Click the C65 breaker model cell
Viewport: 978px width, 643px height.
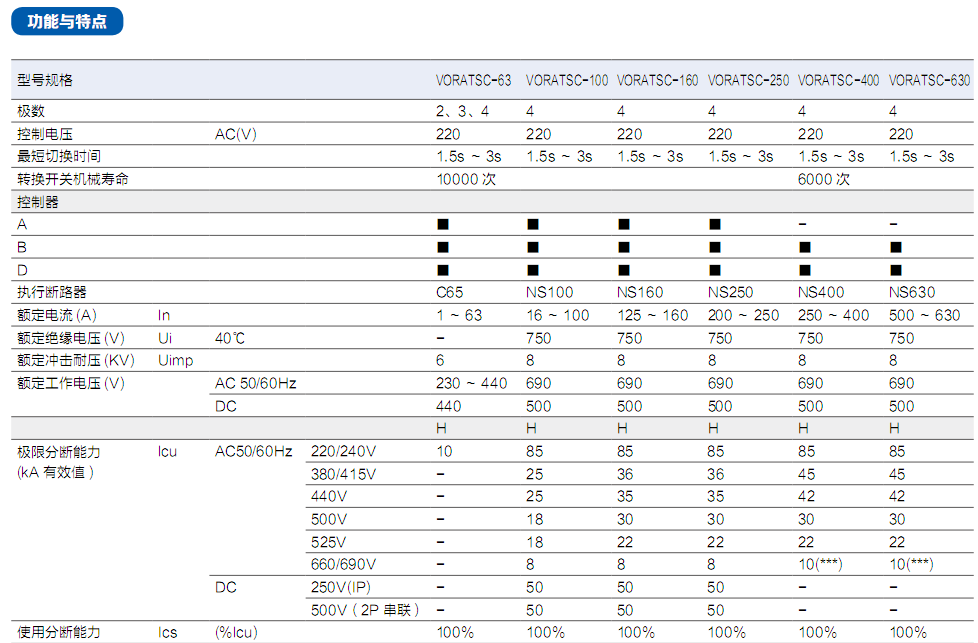point(450,292)
